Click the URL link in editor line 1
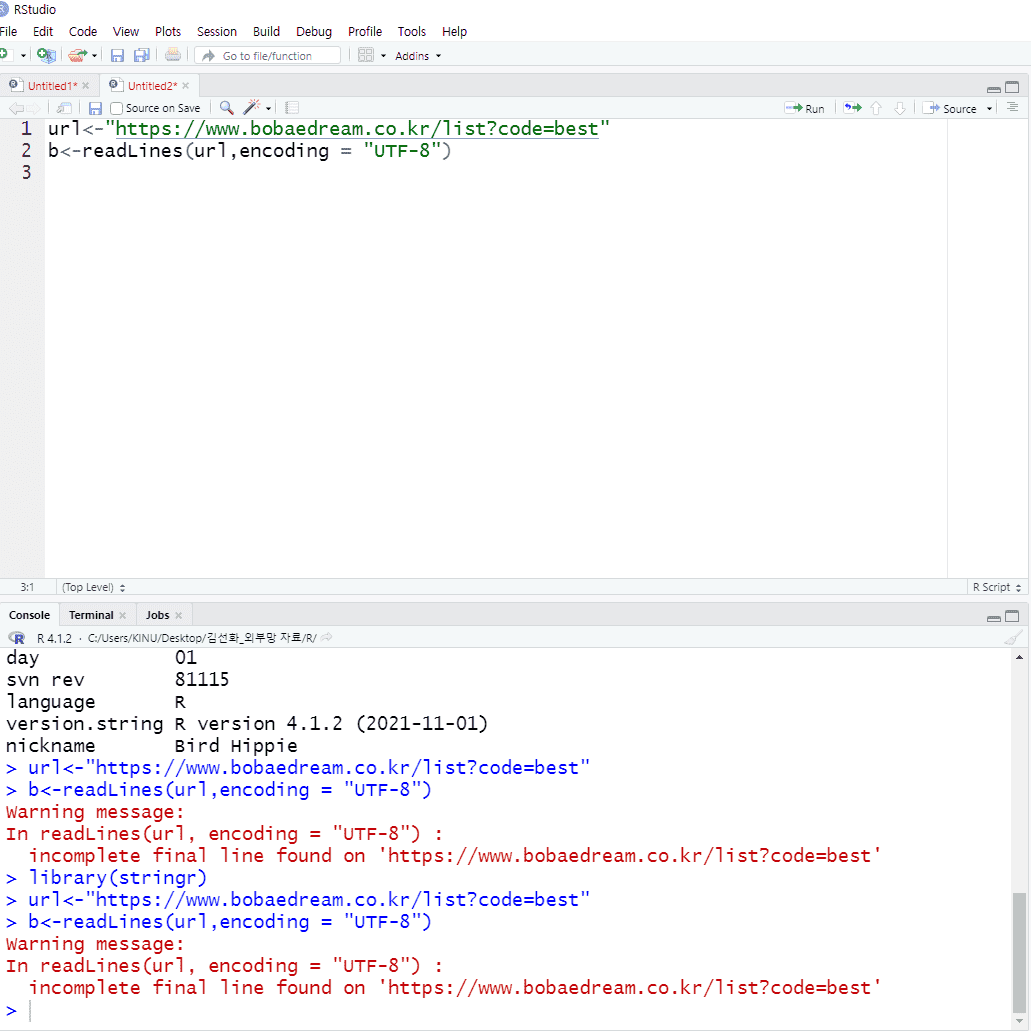Screen dimensions: 1031x1031 pyautogui.click(x=357, y=129)
